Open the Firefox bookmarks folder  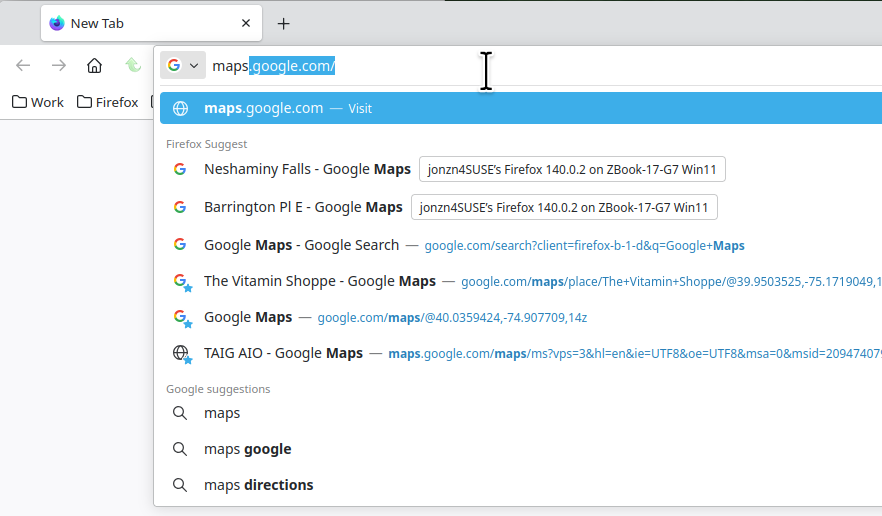pyautogui.click(x=107, y=102)
